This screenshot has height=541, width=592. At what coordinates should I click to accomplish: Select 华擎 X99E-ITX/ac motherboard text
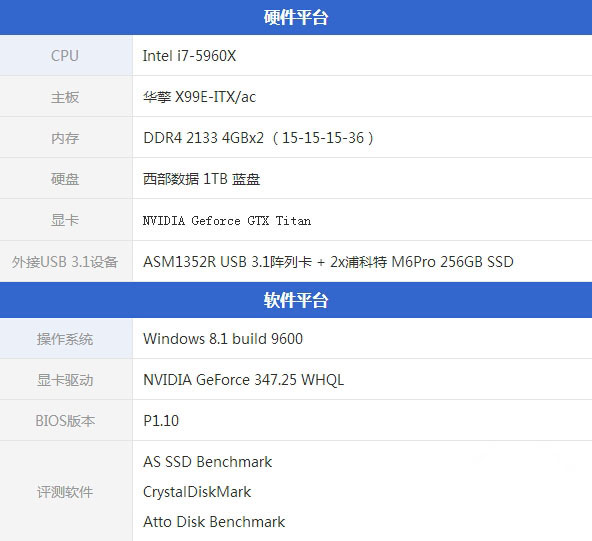199,97
